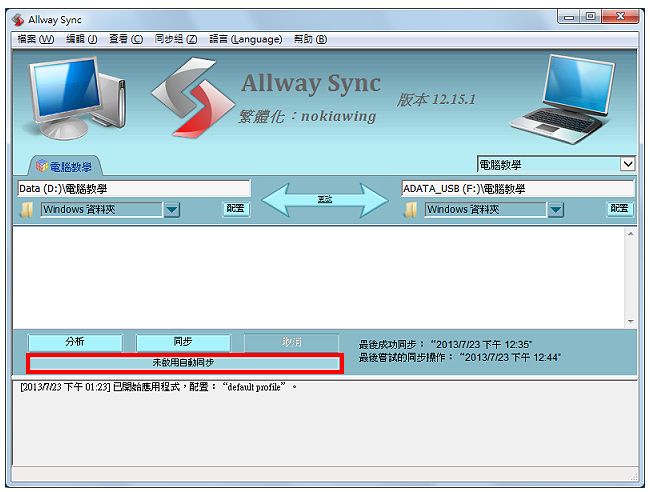Image resolution: width=650 pixels, height=492 pixels.
Task: Open the 同步組 (Z) menu
Action: pyautogui.click(x=175, y=39)
